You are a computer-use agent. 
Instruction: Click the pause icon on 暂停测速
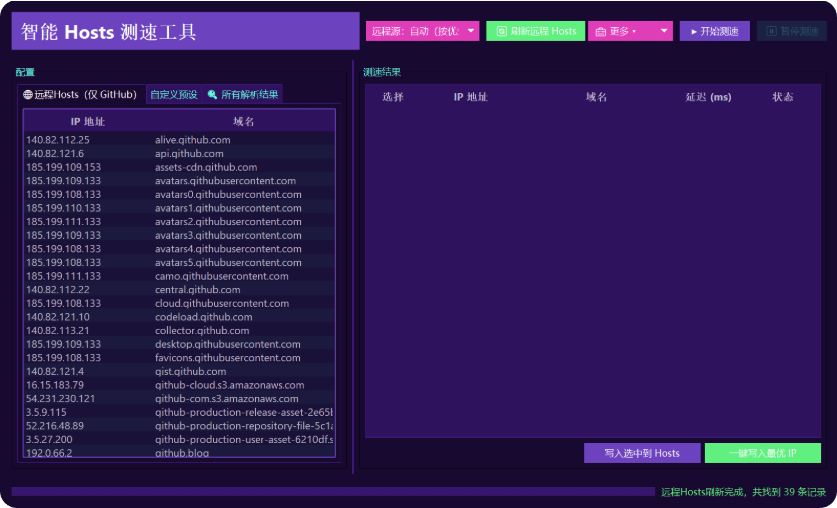(x=771, y=31)
